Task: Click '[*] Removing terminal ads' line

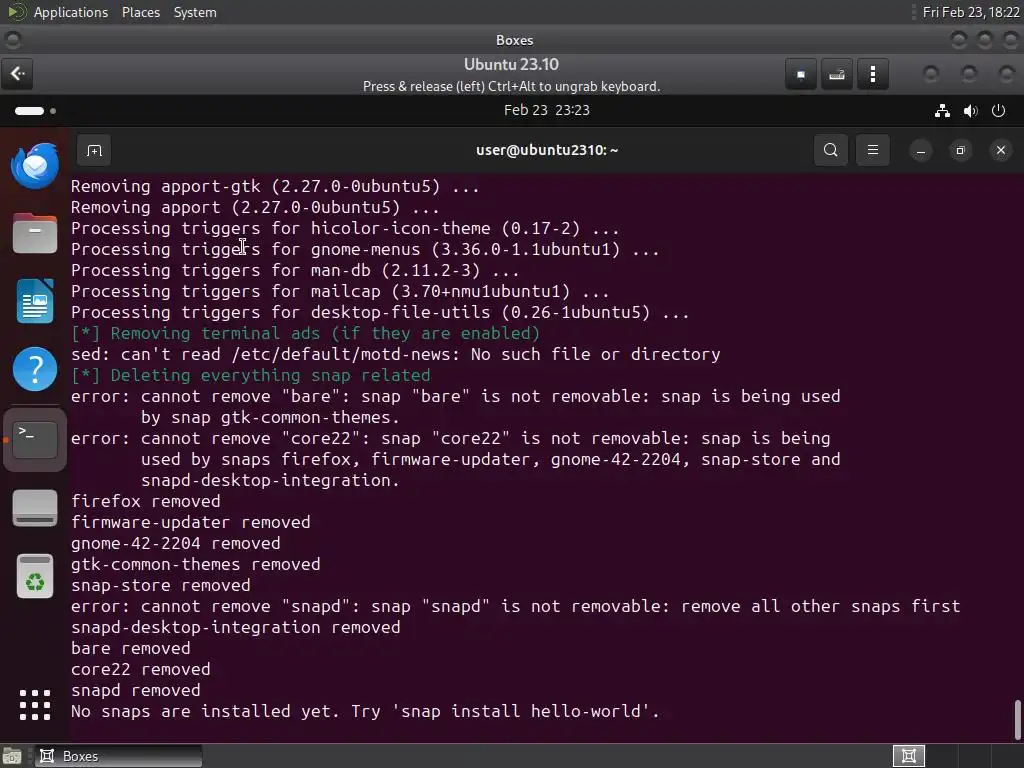Action: pos(306,334)
